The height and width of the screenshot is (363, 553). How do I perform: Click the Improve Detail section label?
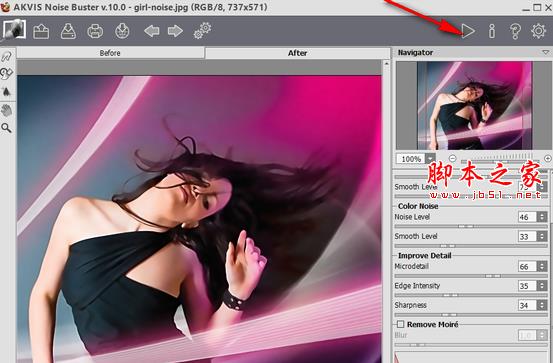tap(425, 255)
